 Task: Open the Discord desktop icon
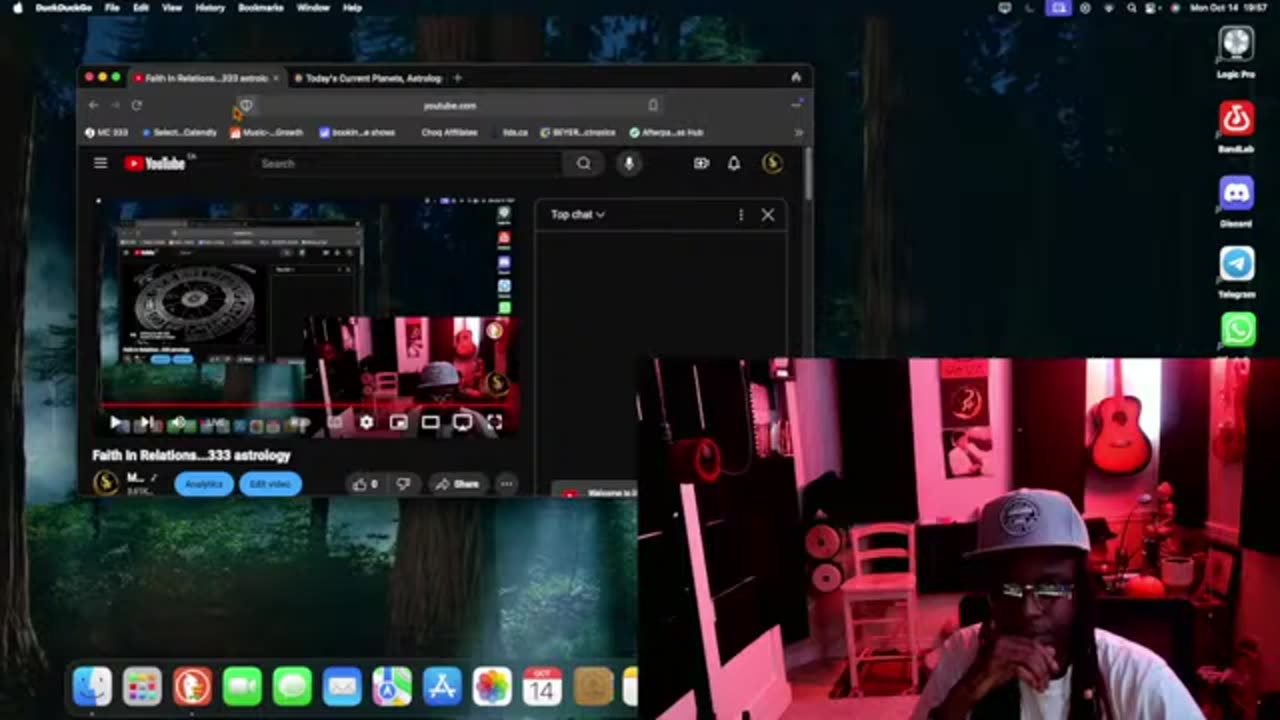[x=1237, y=201]
